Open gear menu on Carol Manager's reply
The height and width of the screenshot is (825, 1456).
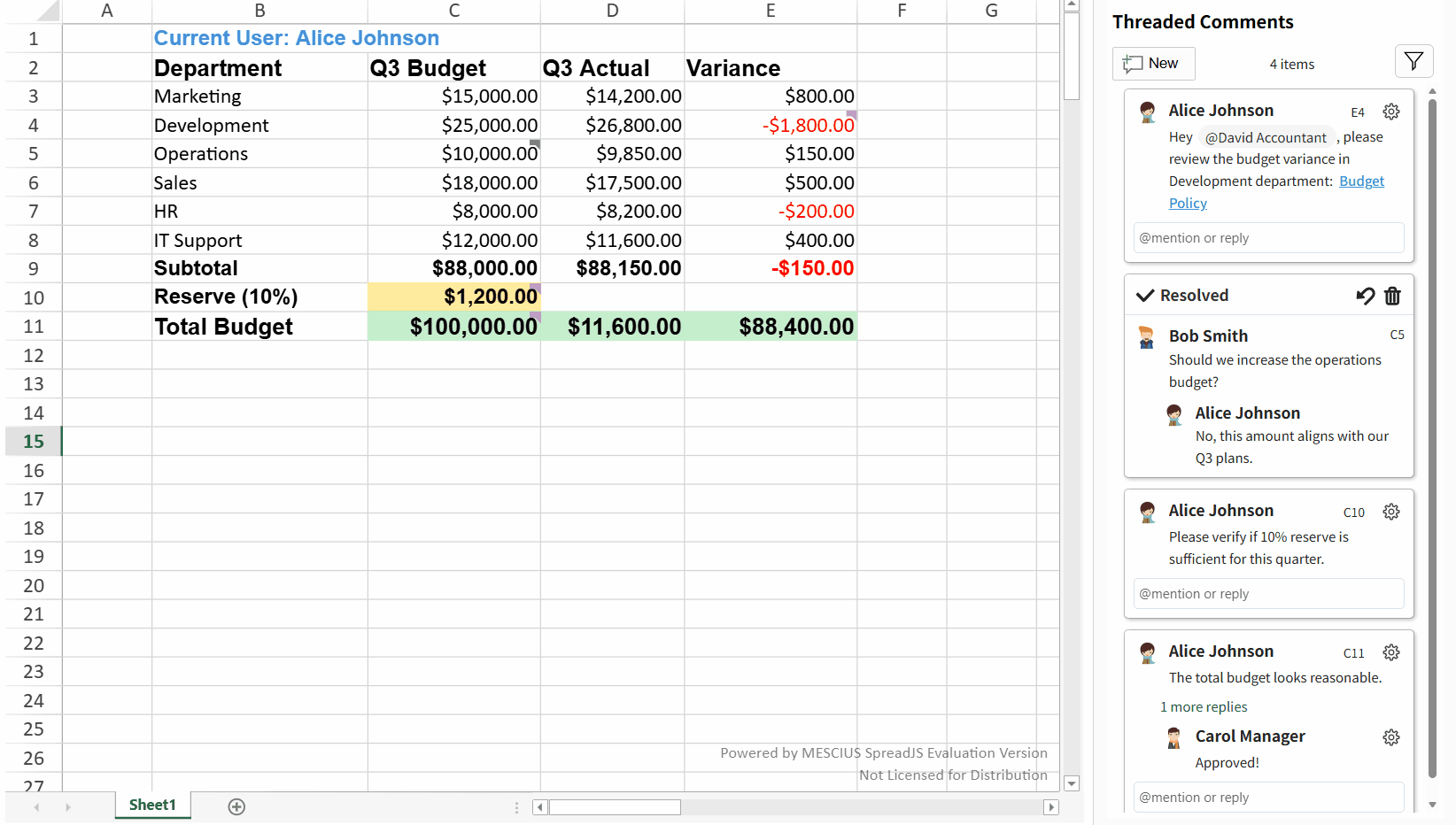(x=1391, y=737)
